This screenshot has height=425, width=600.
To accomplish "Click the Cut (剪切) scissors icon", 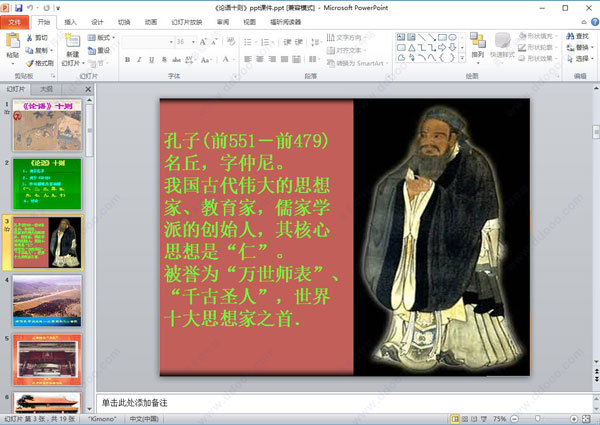I will [30, 37].
